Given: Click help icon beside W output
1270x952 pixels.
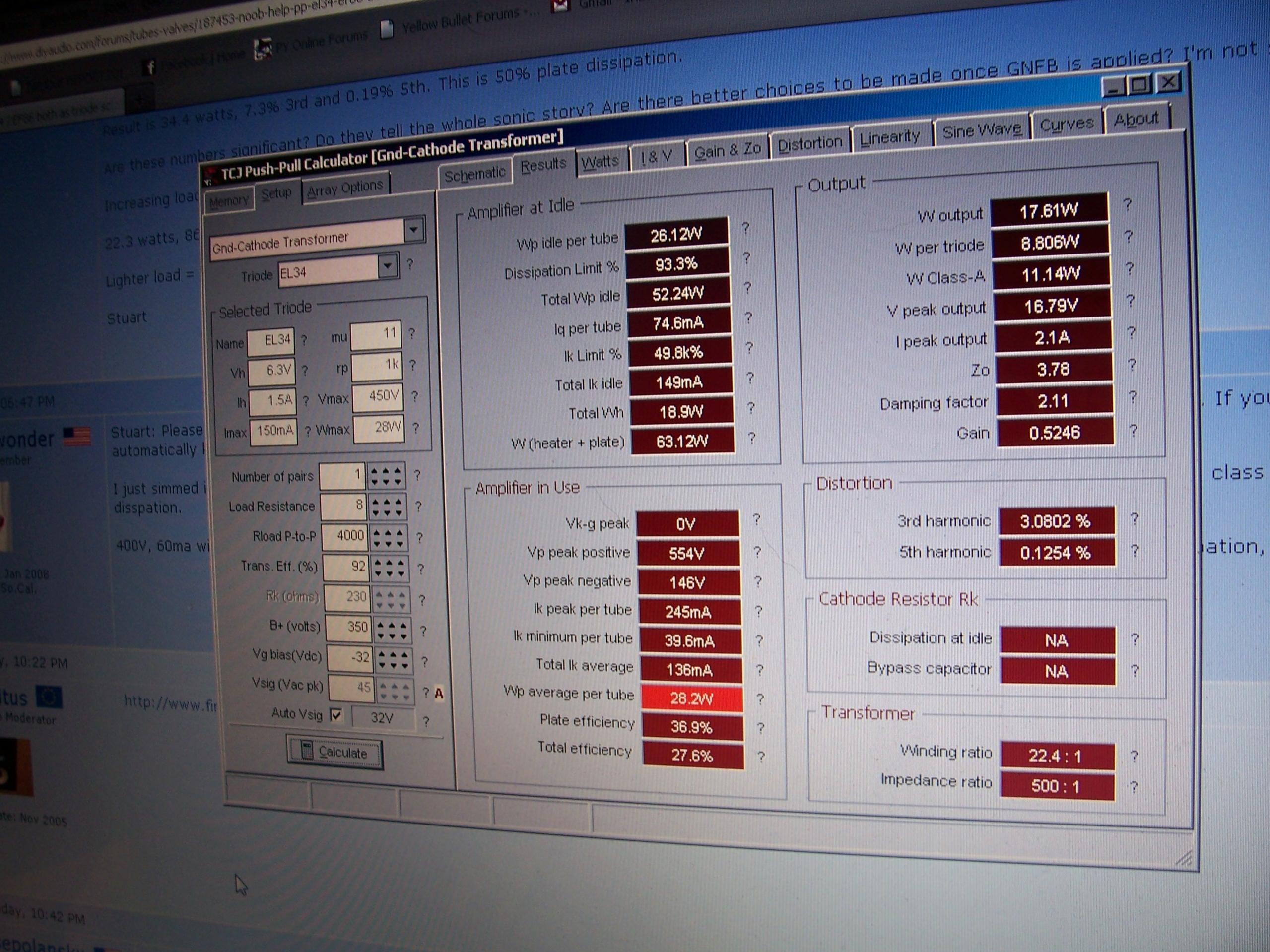Looking at the screenshot, I should [x=1128, y=205].
